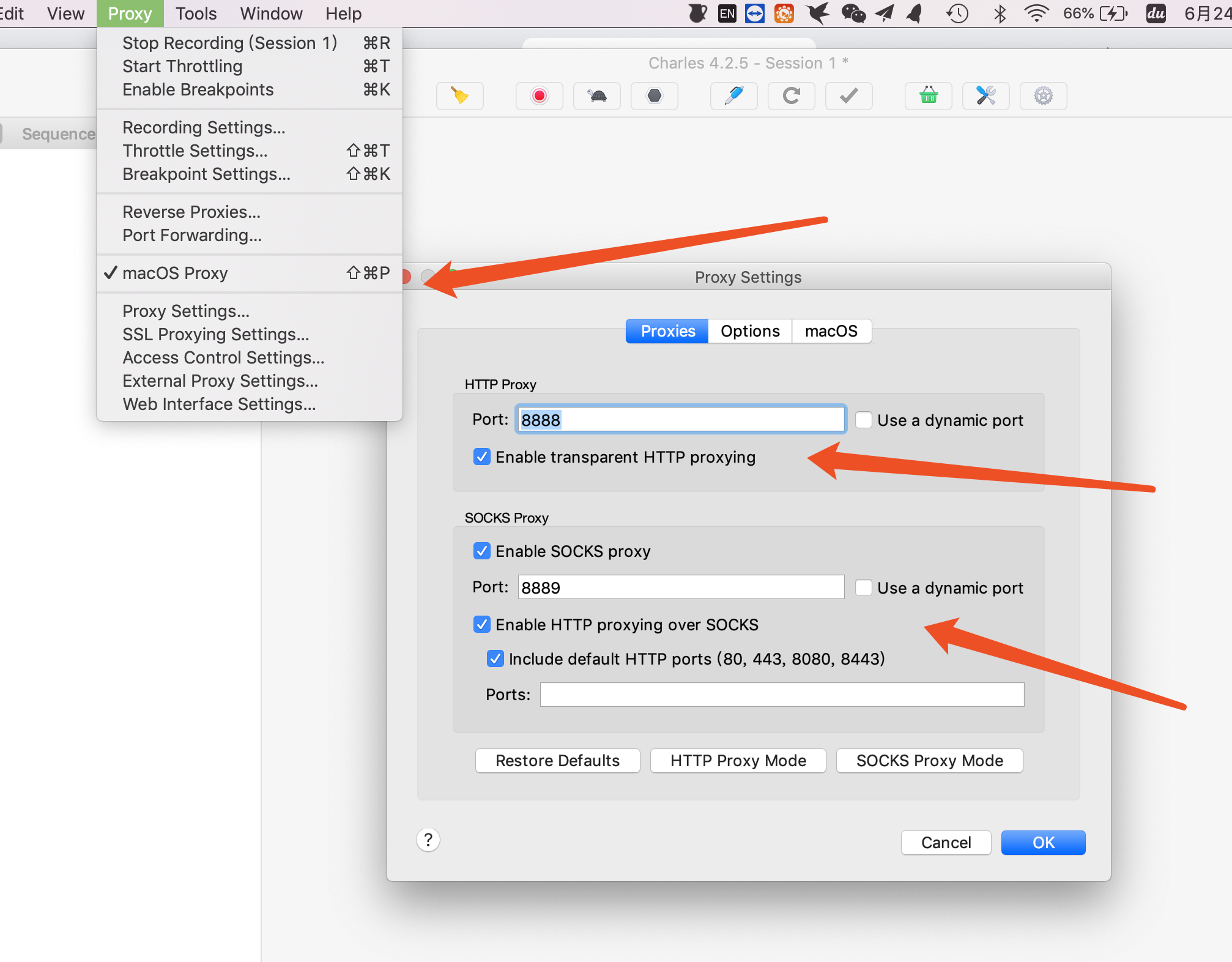Click the paper plane menu bar icon
The width and height of the screenshot is (1232, 962).
[884, 13]
